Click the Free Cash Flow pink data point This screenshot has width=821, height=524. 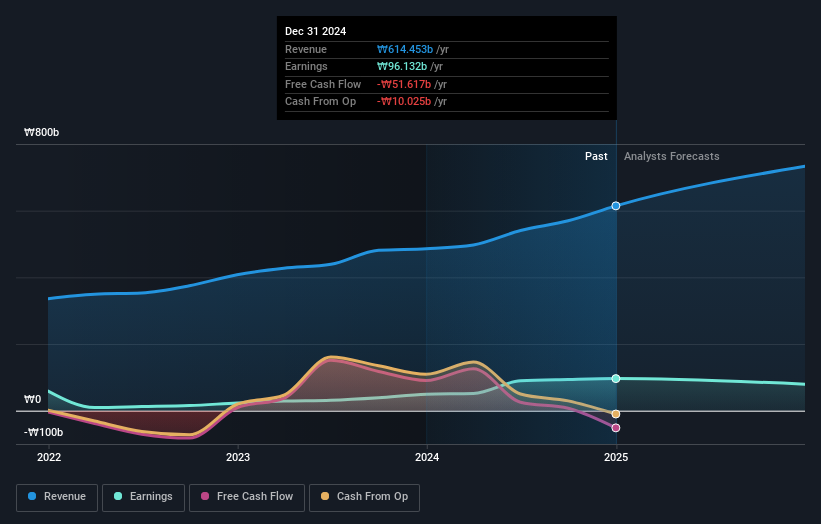(x=616, y=428)
